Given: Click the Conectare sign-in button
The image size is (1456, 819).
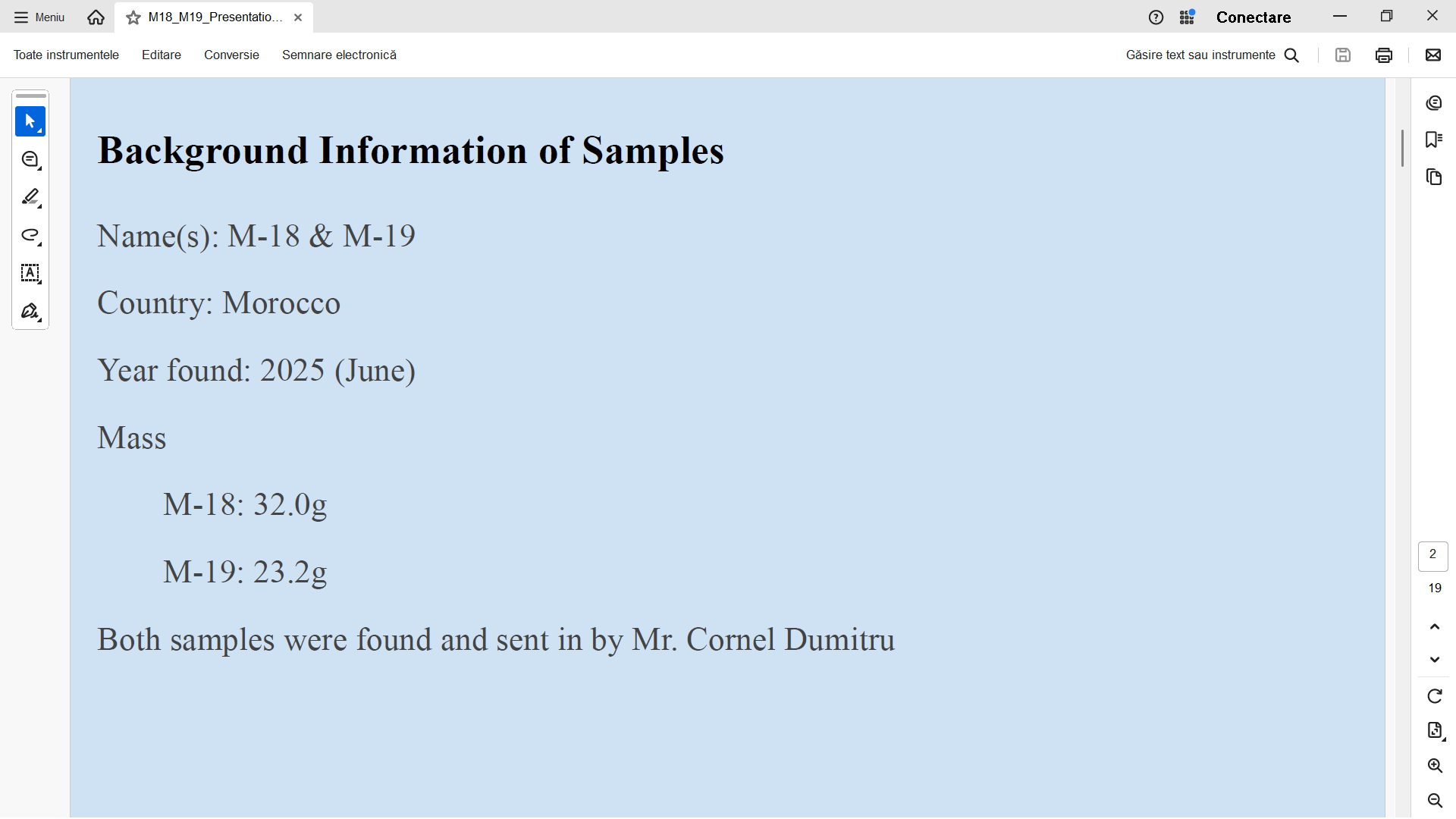Looking at the screenshot, I should (1253, 17).
